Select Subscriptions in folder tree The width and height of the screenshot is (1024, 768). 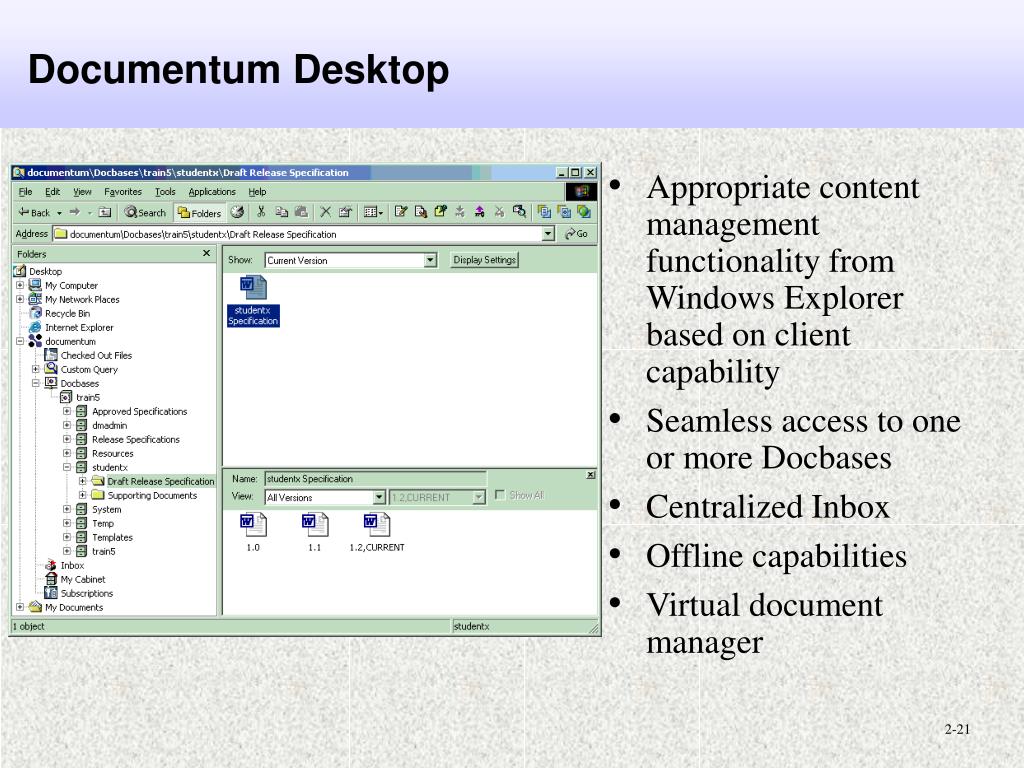(x=78, y=593)
